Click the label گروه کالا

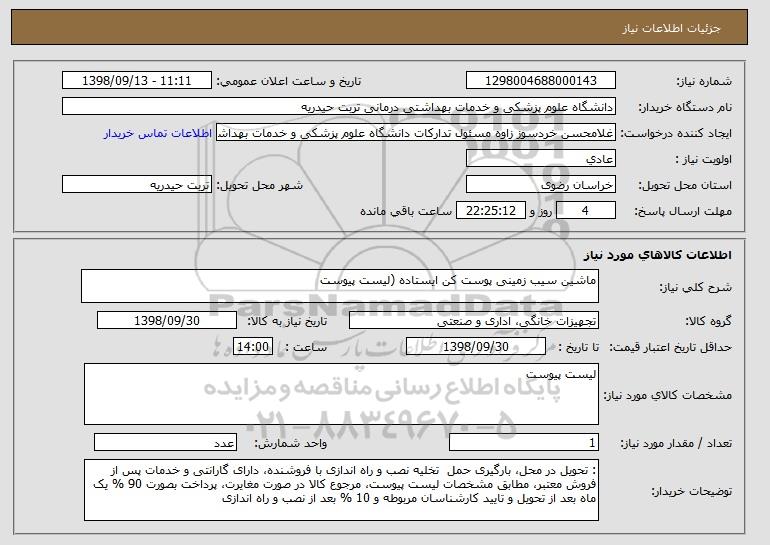pyautogui.click(x=708, y=322)
